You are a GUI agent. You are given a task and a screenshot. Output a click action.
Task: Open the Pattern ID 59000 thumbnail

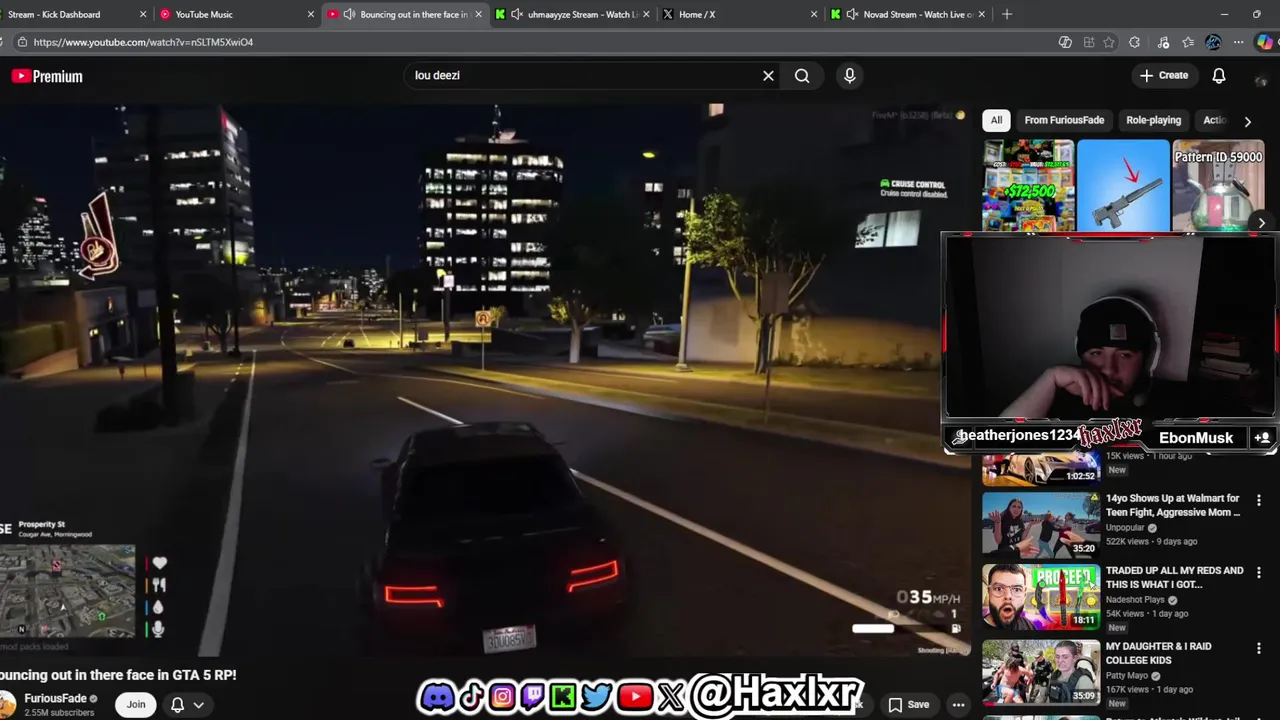point(1218,186)
